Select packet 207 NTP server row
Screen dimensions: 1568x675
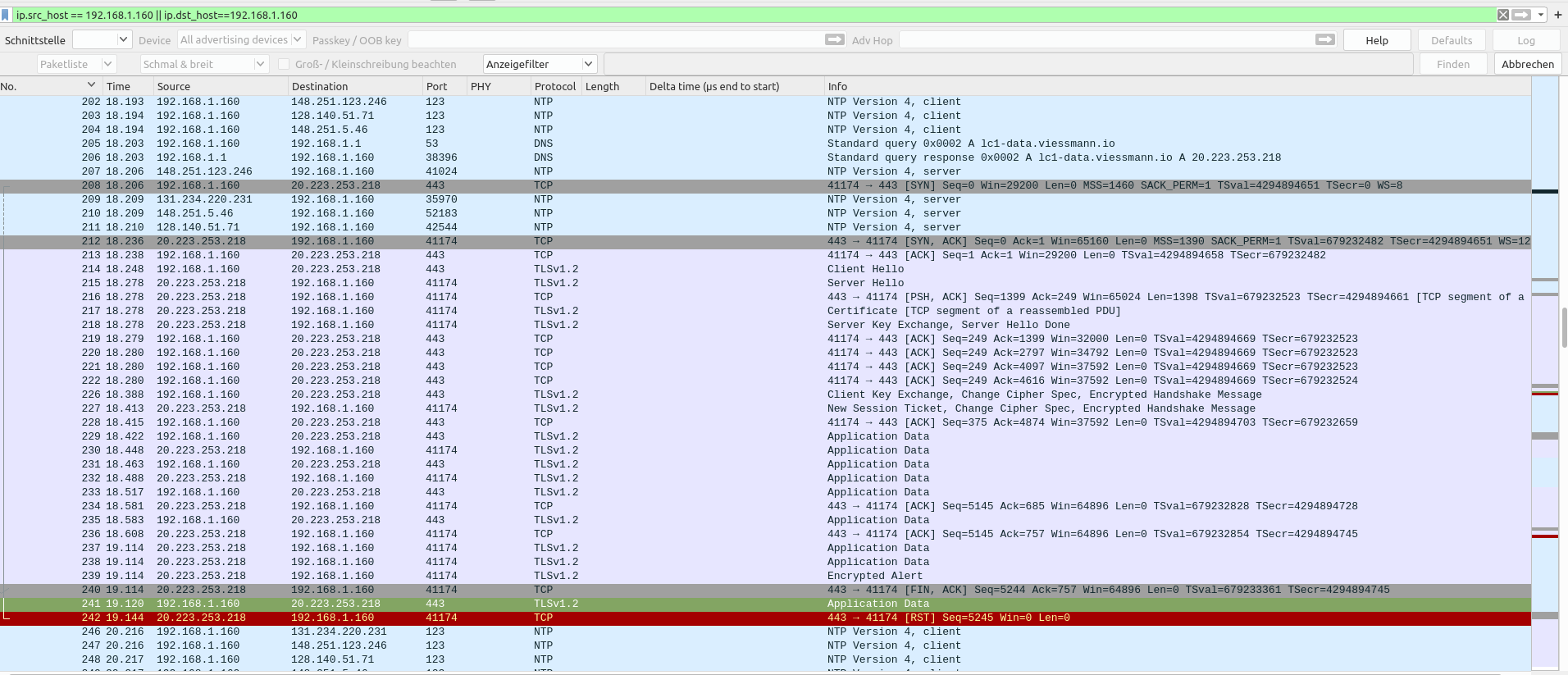coord(765,171)
